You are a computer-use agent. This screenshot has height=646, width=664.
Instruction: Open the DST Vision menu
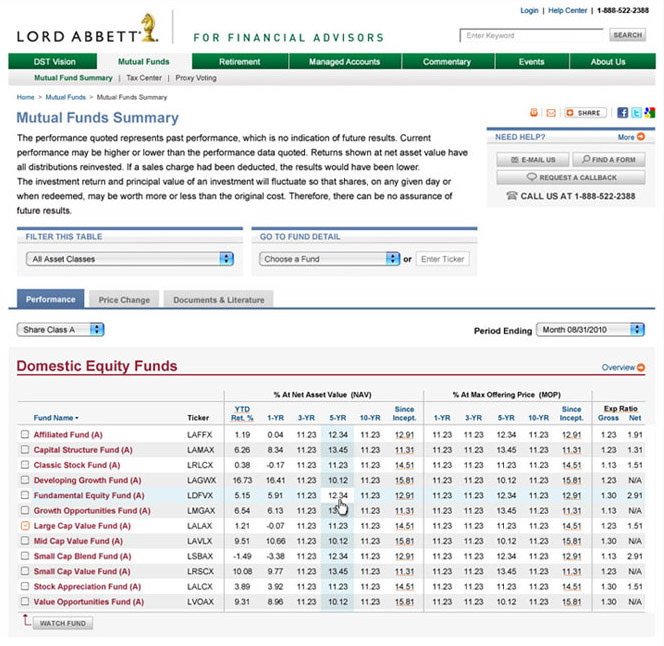(53, 61)
